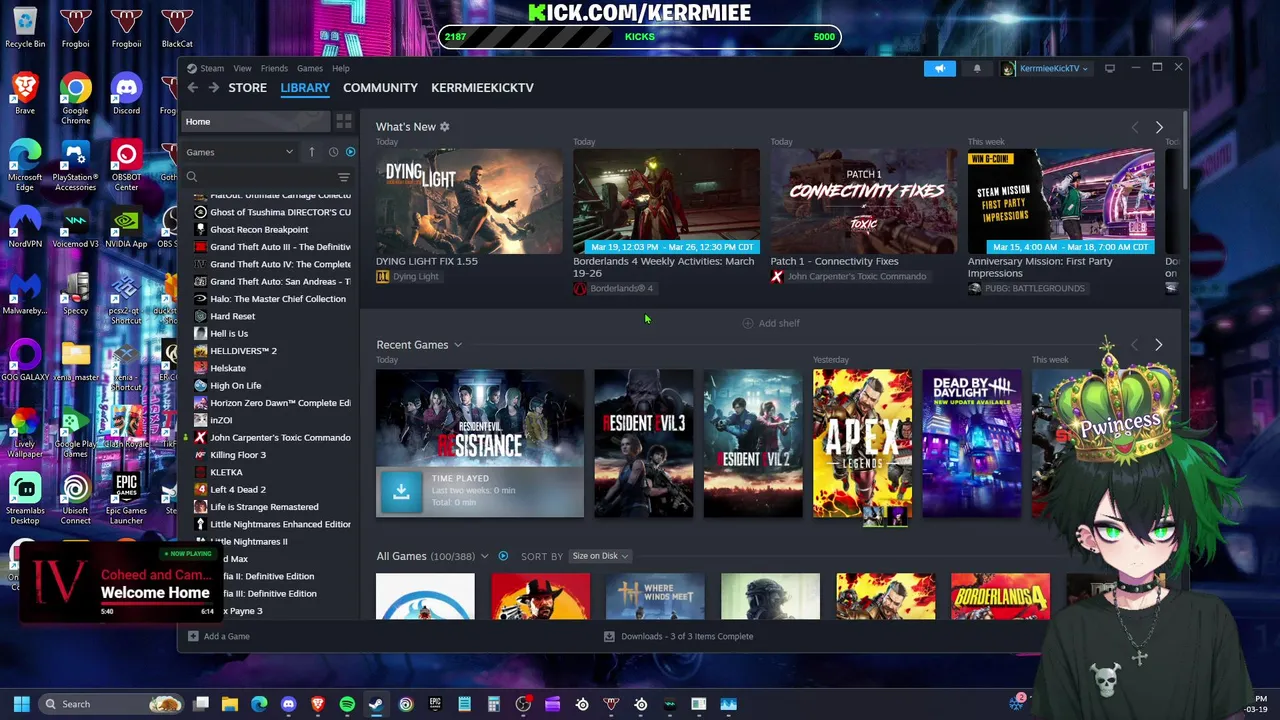
Task: Toggle the sort-ascending arrow in sidebar
Action: pyautogui.click(x=311, y=152)
